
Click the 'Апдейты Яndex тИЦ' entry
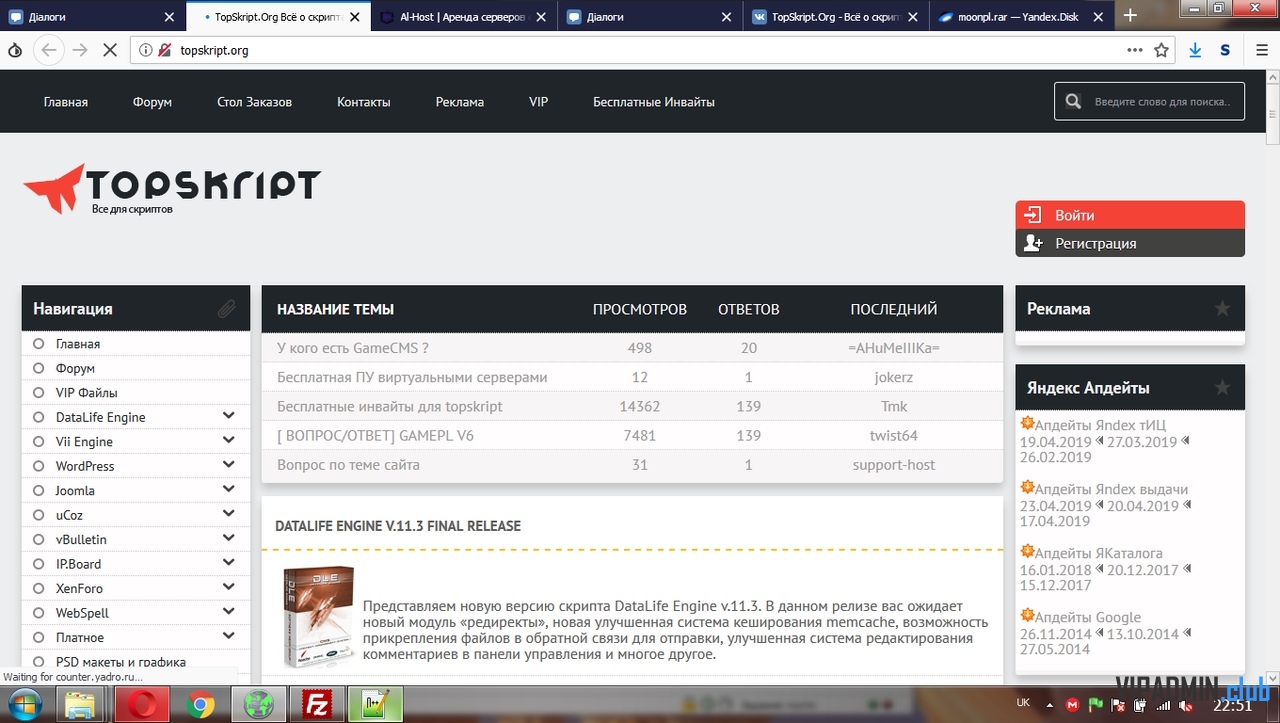[1100, 425]
